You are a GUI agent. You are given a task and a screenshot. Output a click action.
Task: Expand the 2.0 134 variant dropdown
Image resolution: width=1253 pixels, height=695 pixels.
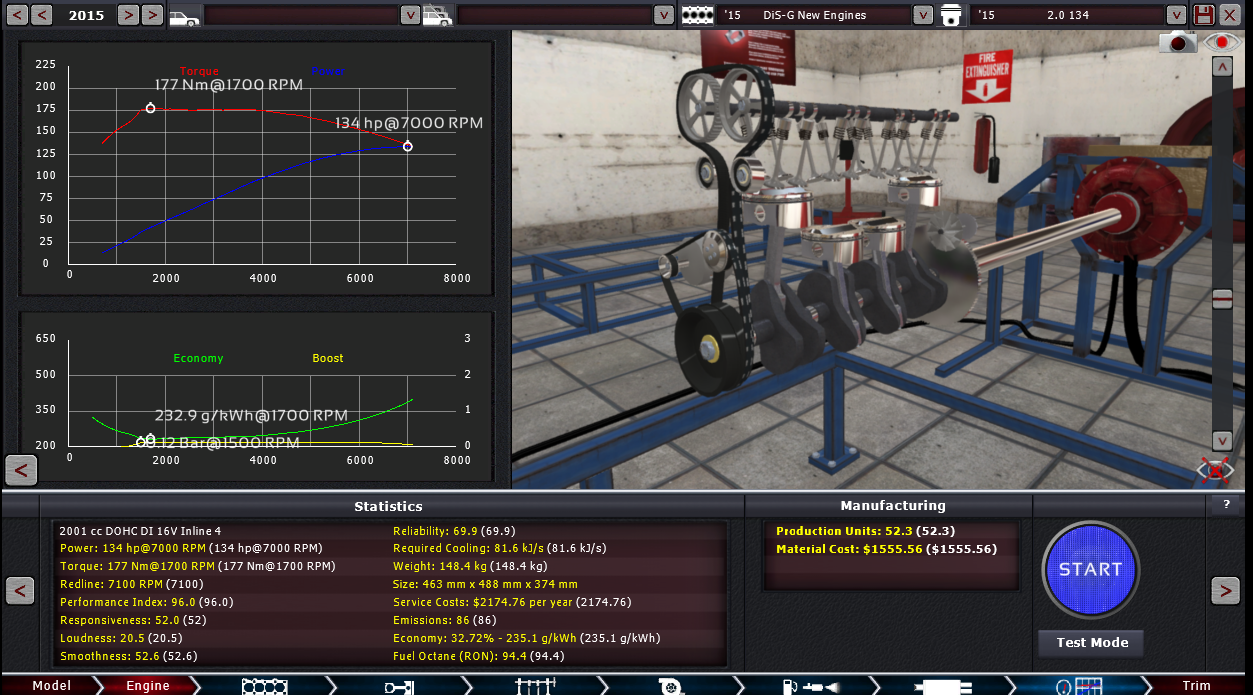click(1177, 15)
